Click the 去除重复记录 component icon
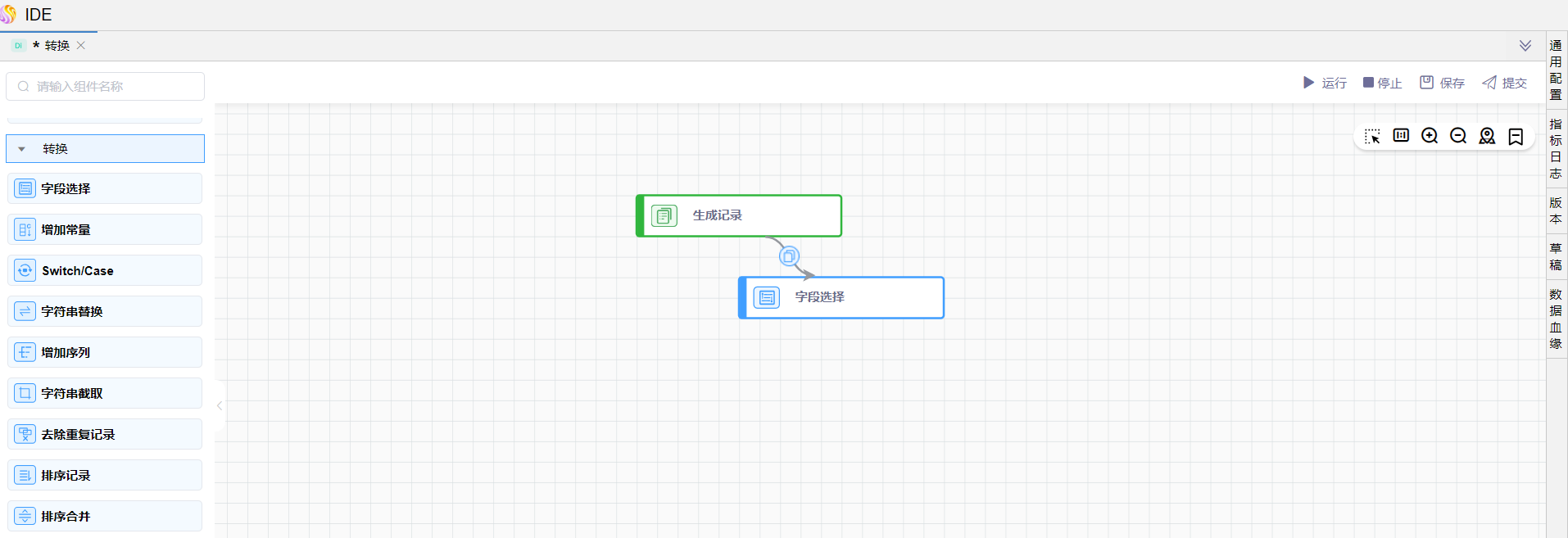This screenshot has height=538, width=1568. [x=25, y=434]
